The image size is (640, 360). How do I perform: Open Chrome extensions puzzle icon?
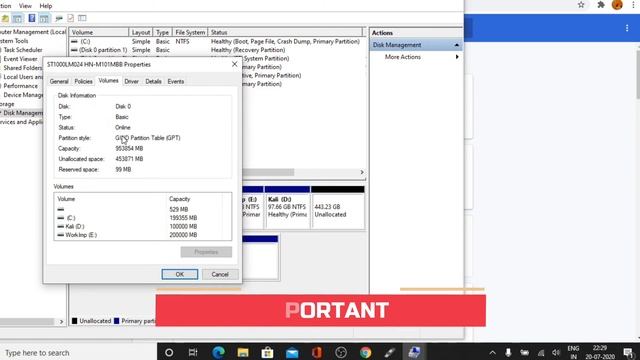click(x=601, y=5)
